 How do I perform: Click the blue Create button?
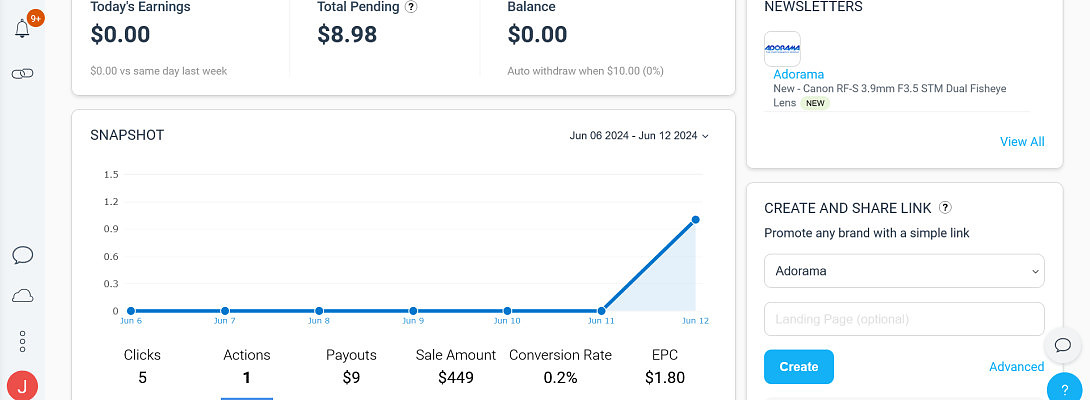pos(798,367)
